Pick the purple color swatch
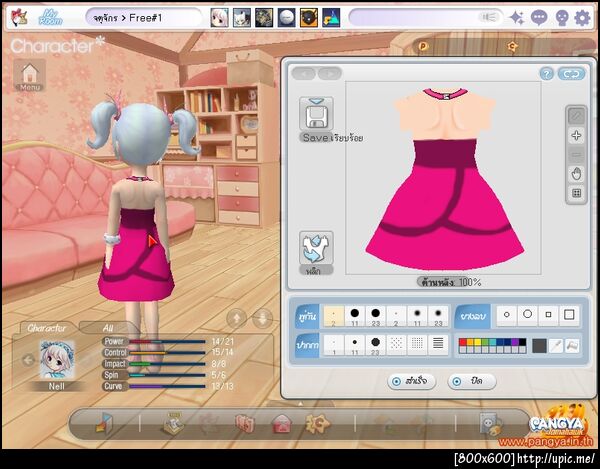 (x=515, y=342)
